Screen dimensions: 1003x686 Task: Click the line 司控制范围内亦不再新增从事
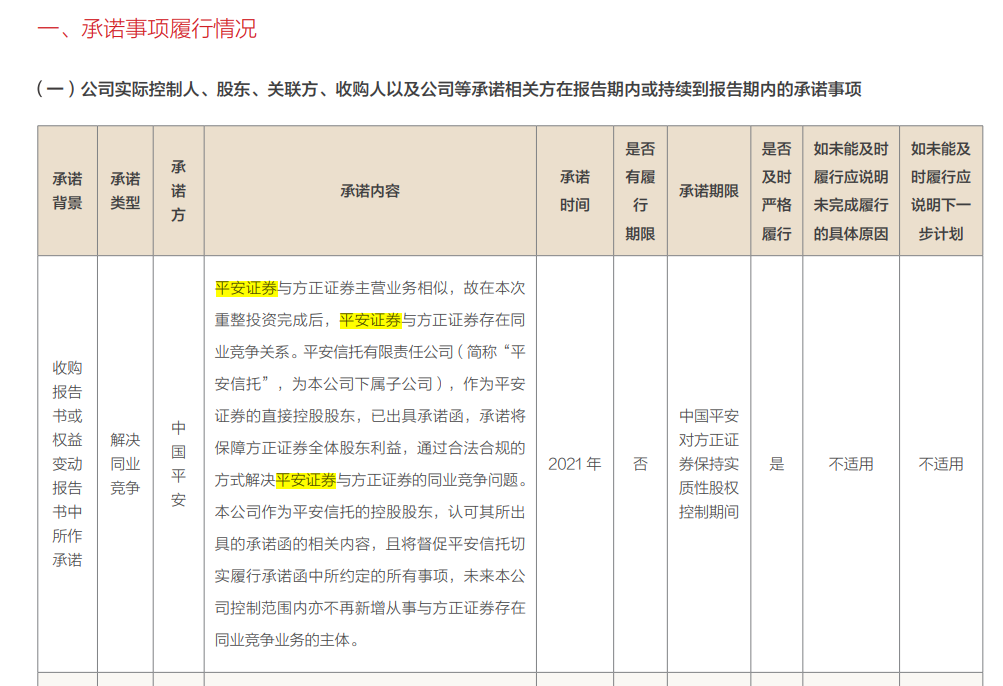coord(370,608)
